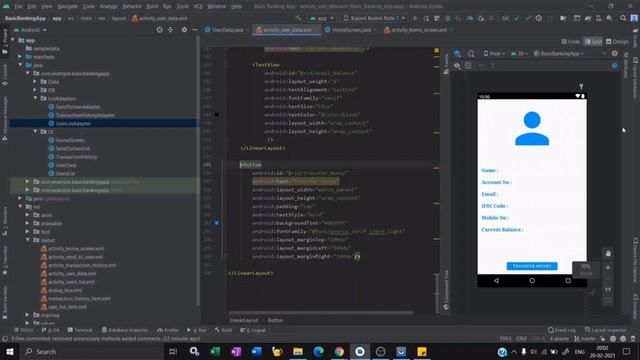Open Project panel settings gear
Screen dimensions: 640x360
pyautogui.click(x=184, y=30)
